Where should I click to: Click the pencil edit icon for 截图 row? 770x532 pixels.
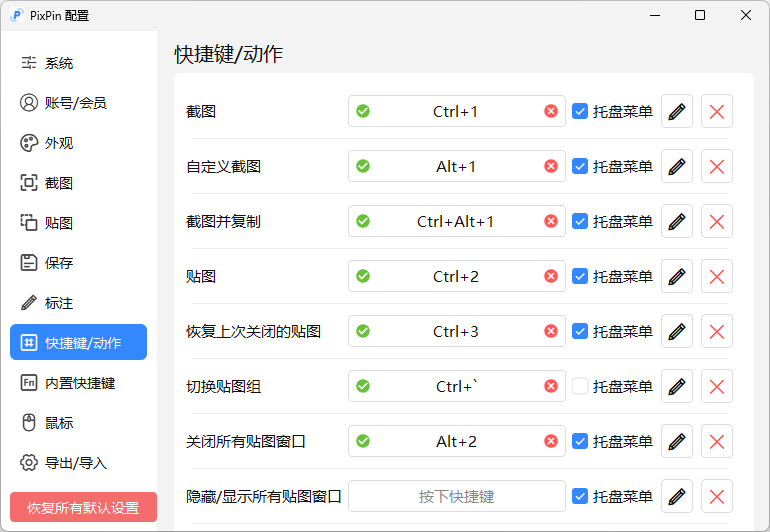coord(677,111)
